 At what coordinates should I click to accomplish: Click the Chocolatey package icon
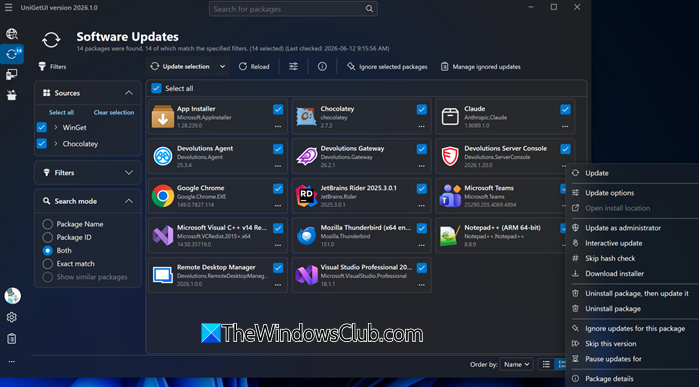[x=306, y=117]
